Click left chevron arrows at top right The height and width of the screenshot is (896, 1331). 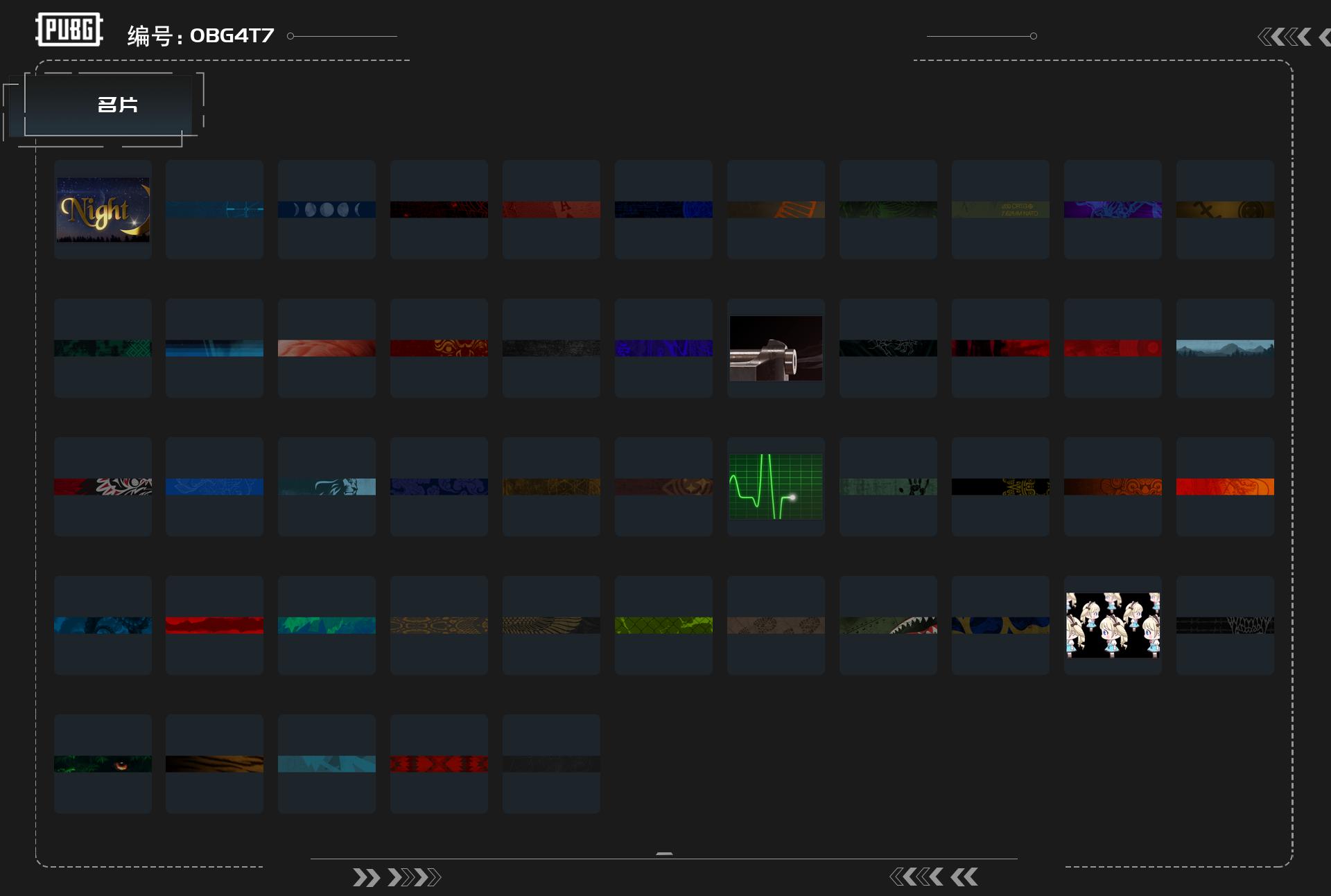pyautogui.click(x=1285, y=37)
